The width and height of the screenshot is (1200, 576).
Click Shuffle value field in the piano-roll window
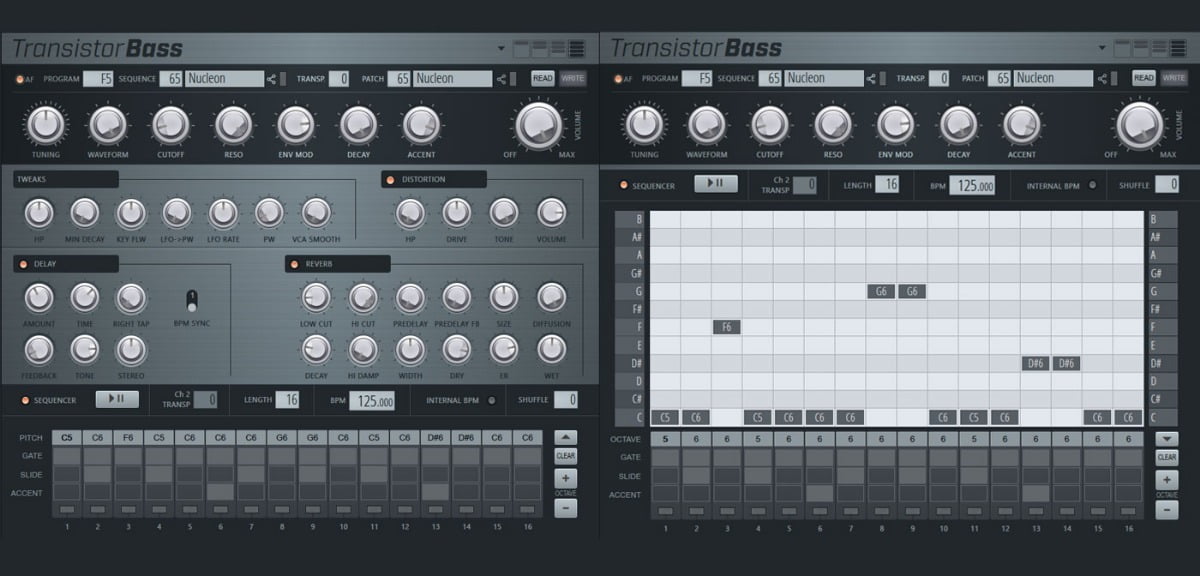click(1167, 185)
